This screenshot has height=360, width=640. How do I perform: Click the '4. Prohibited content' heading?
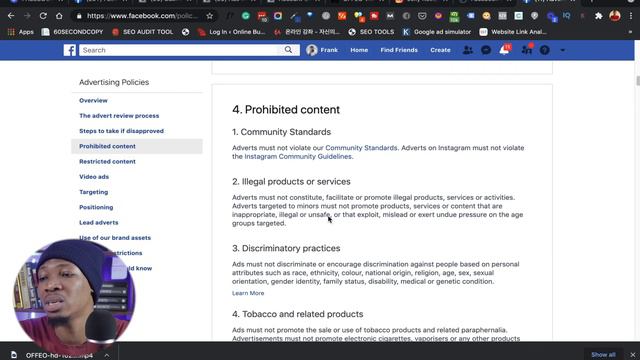click(x=286, y=109)
